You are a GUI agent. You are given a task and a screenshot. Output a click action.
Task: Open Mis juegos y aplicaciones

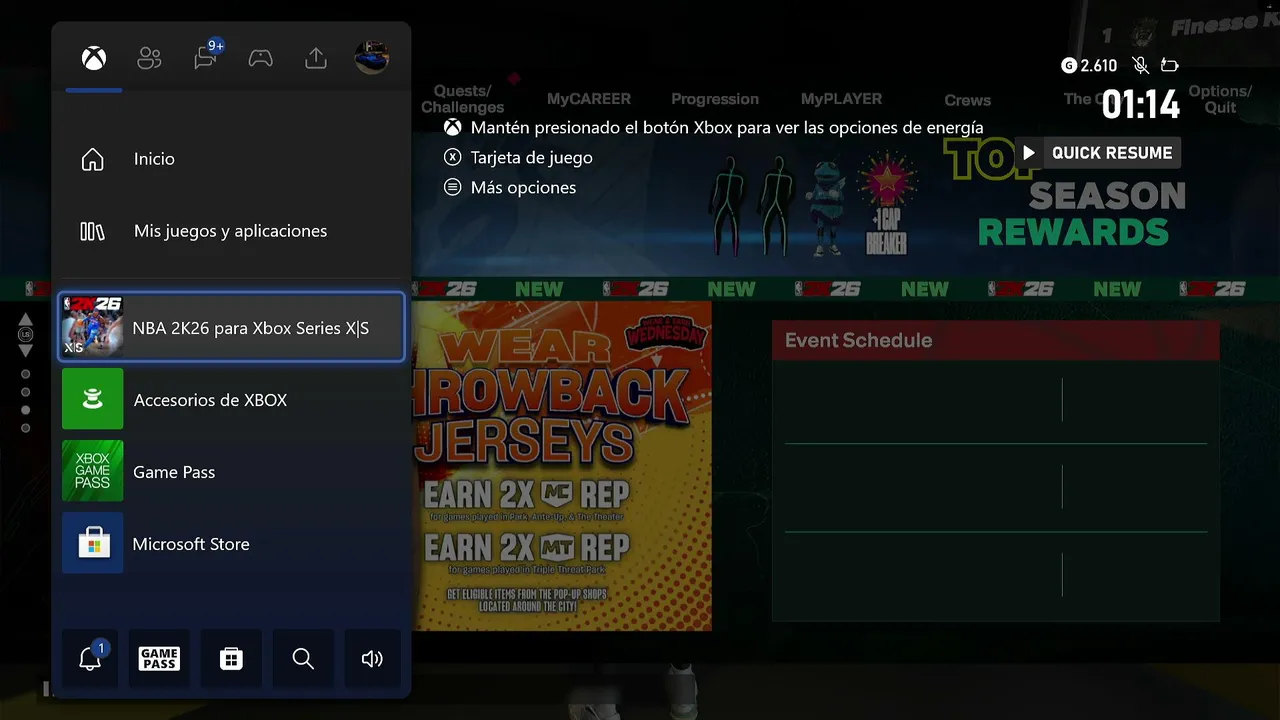coord(231,231)
